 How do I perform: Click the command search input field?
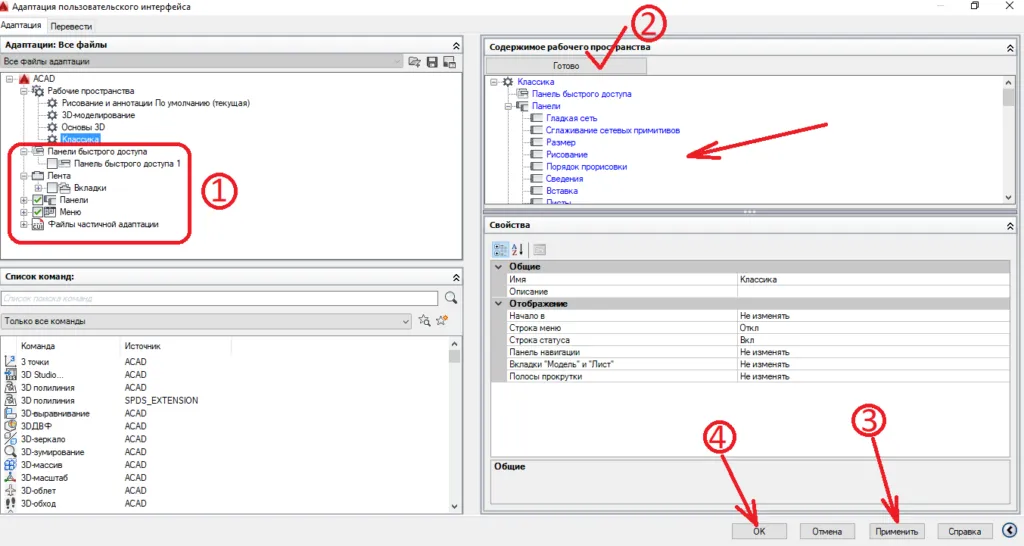(220, 298)
